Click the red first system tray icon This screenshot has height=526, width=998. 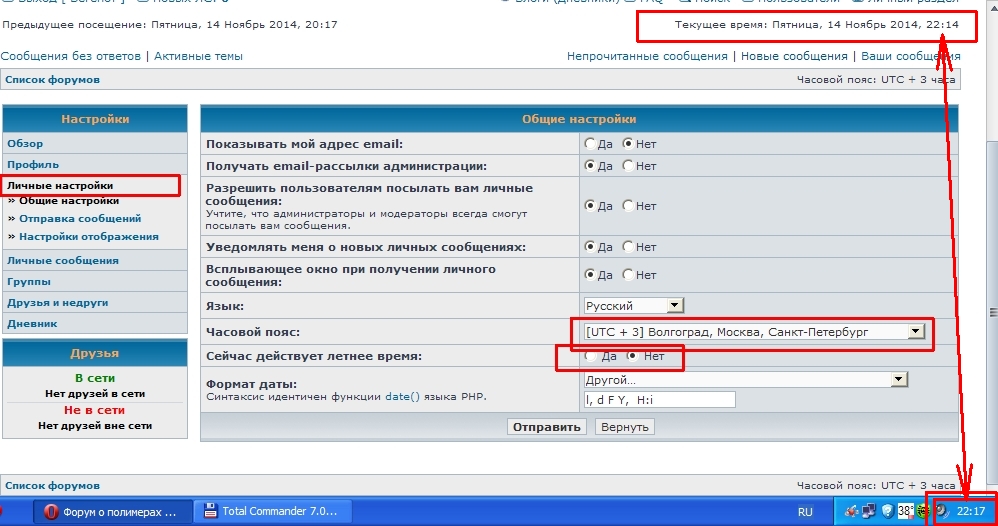(x=850, y=511)
